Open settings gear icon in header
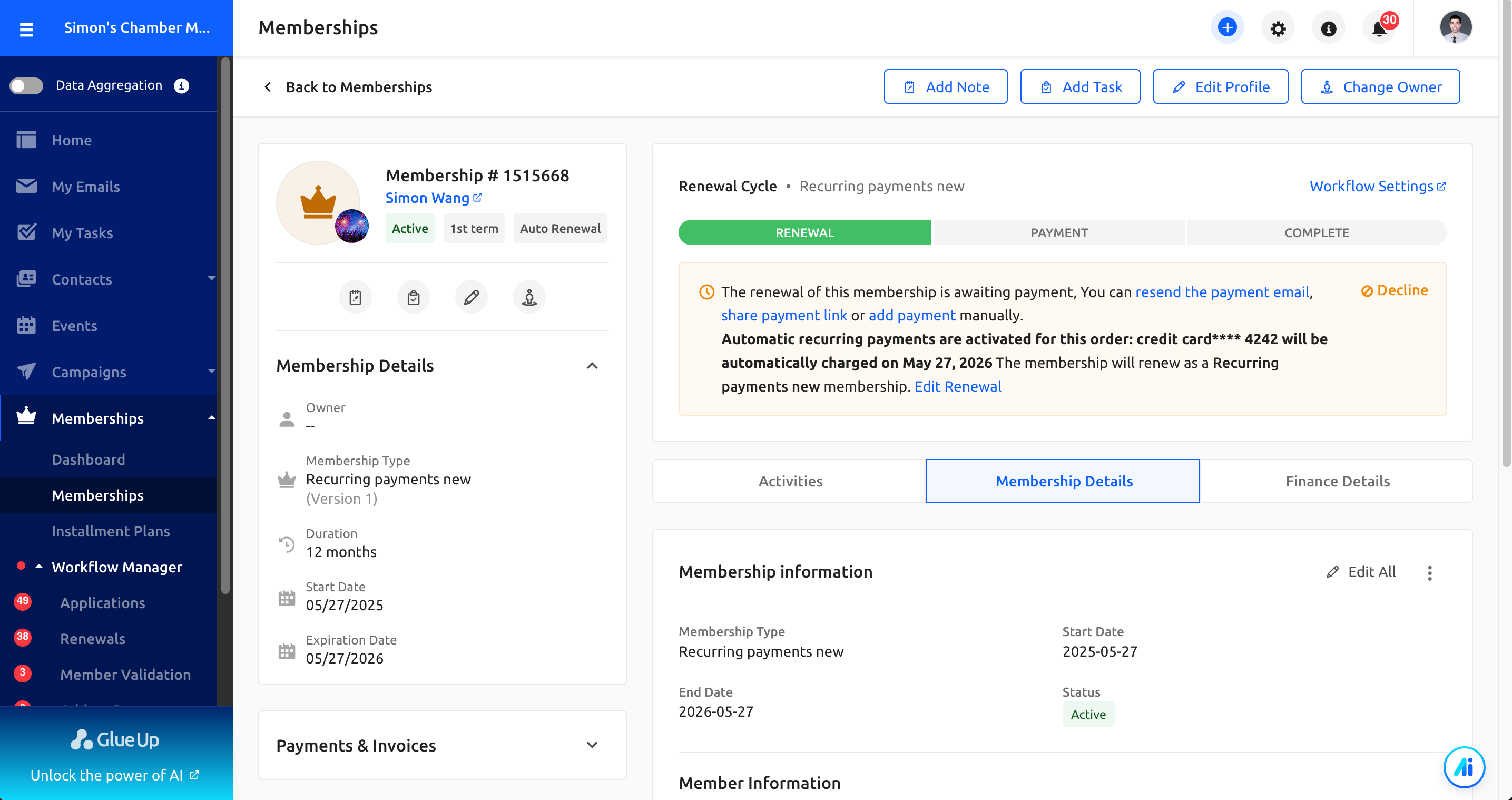Viewport: 1512px width, 800px height. click(x=1278, y=29)
